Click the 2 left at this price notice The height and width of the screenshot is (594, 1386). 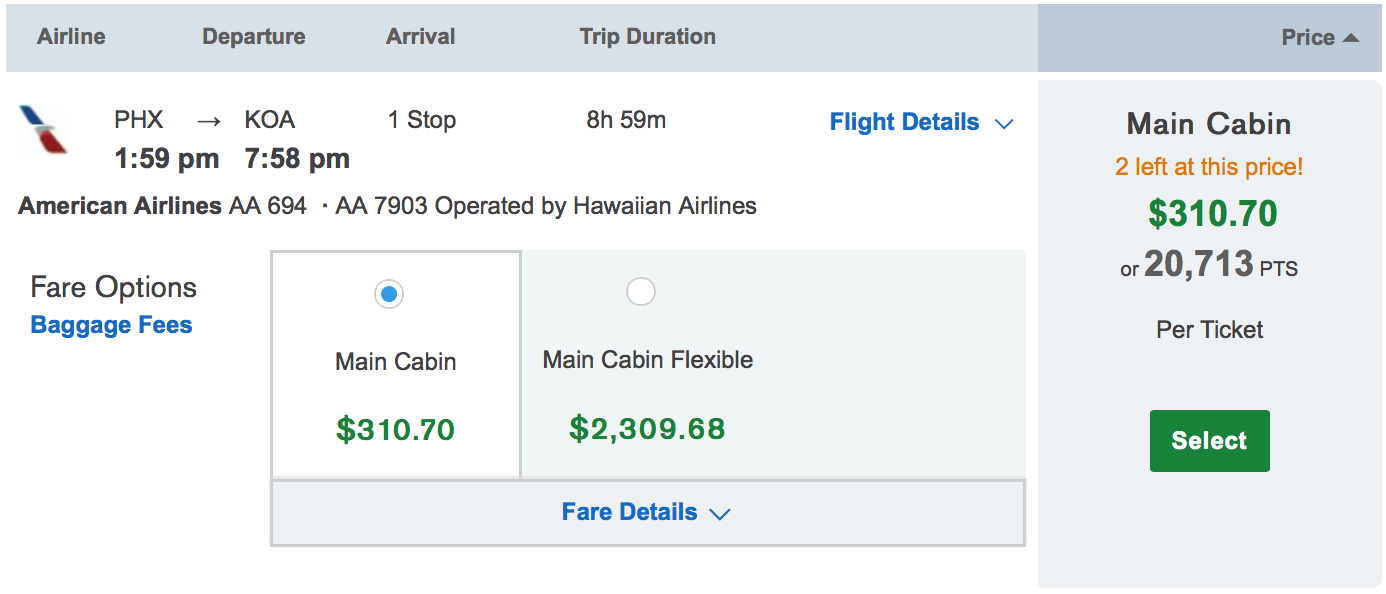coord(1209,167)
